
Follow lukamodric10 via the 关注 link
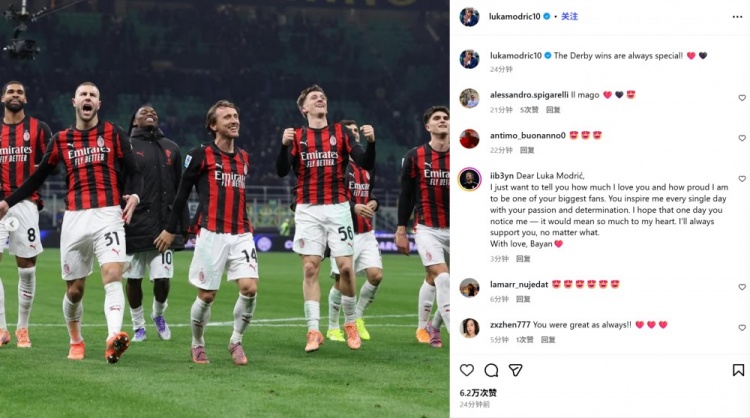[569, 16]
